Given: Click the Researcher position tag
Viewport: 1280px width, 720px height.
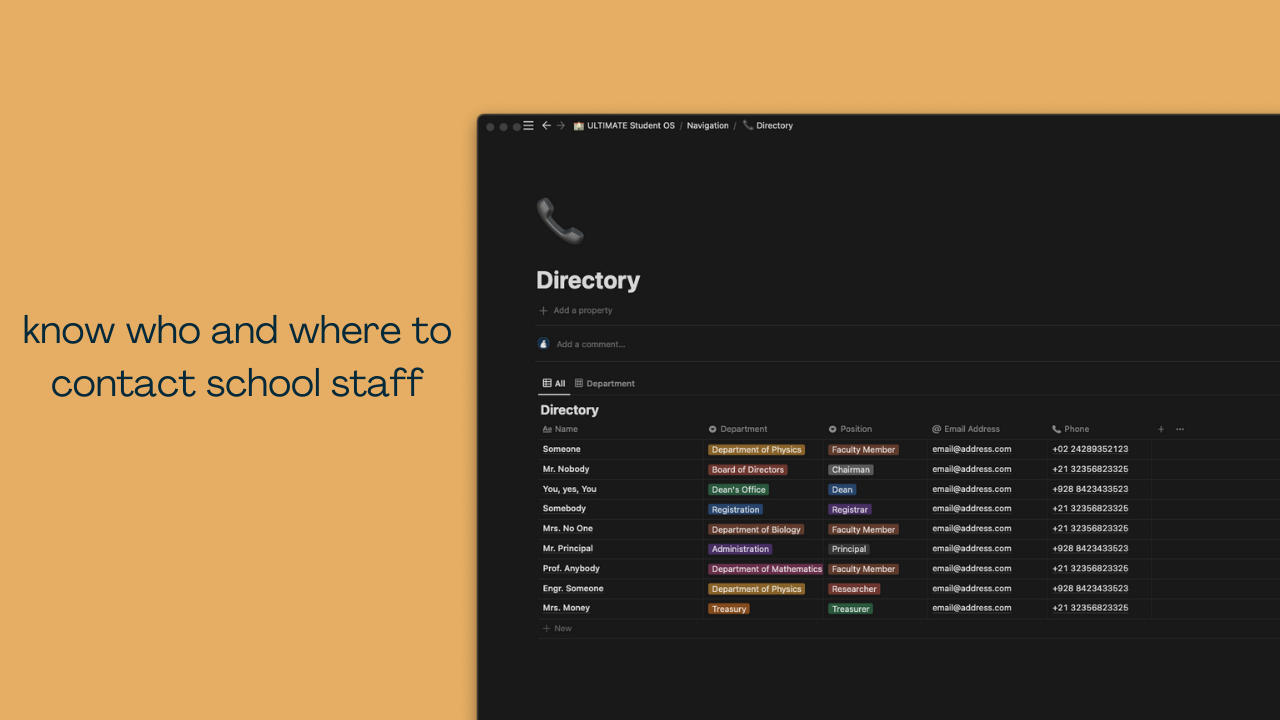Looking at the screenshot, I should coord(854,589).
